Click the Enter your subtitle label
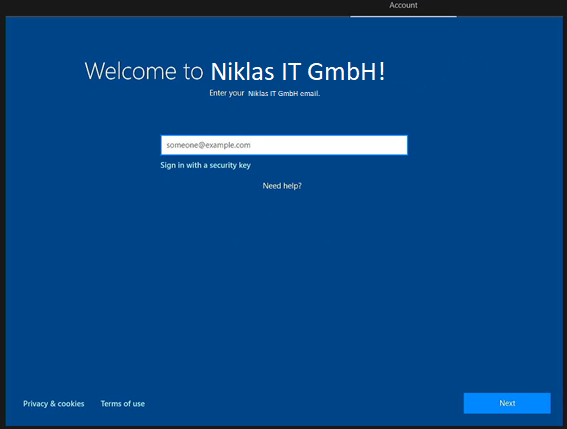 point(227,93)
